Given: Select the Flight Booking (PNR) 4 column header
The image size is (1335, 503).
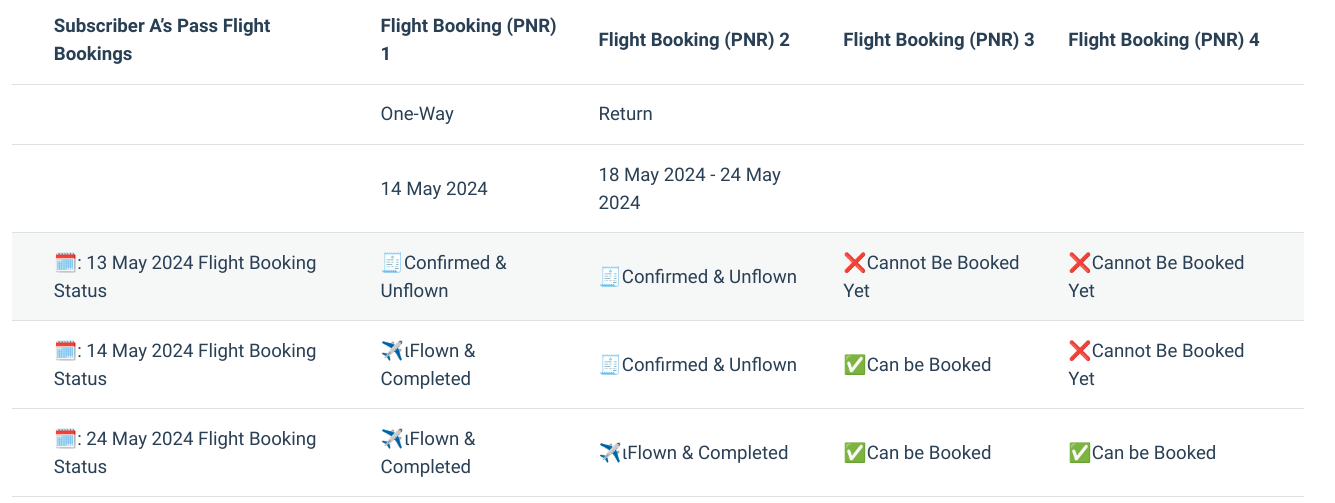Looking at the screenshot, I should coord(1164,40).
